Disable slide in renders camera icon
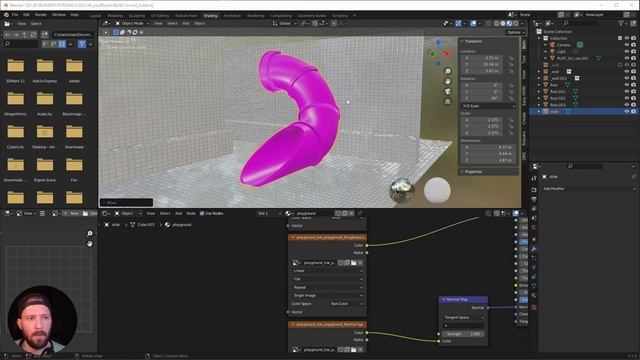 (633, 111)
